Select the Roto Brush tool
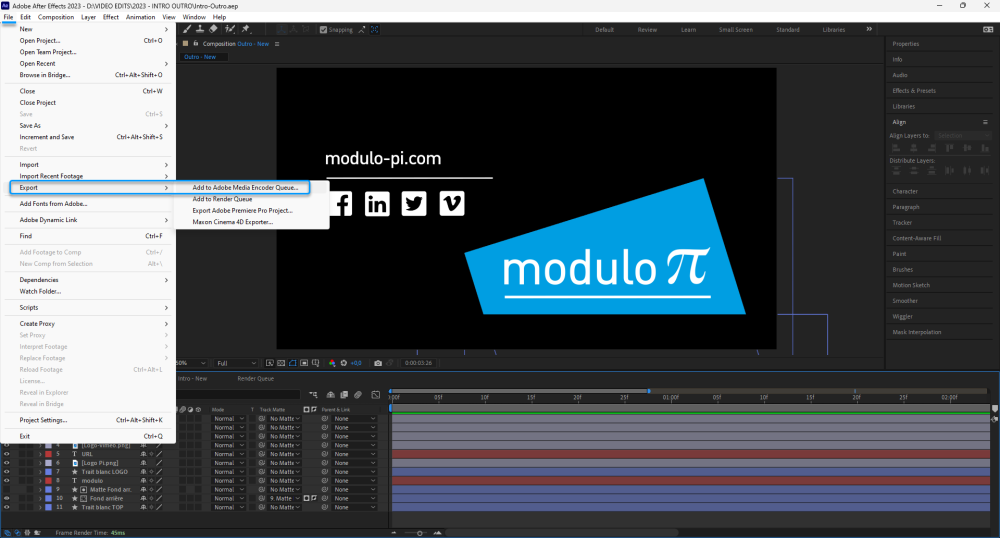 pyautogui.click(x=230, y=29)
